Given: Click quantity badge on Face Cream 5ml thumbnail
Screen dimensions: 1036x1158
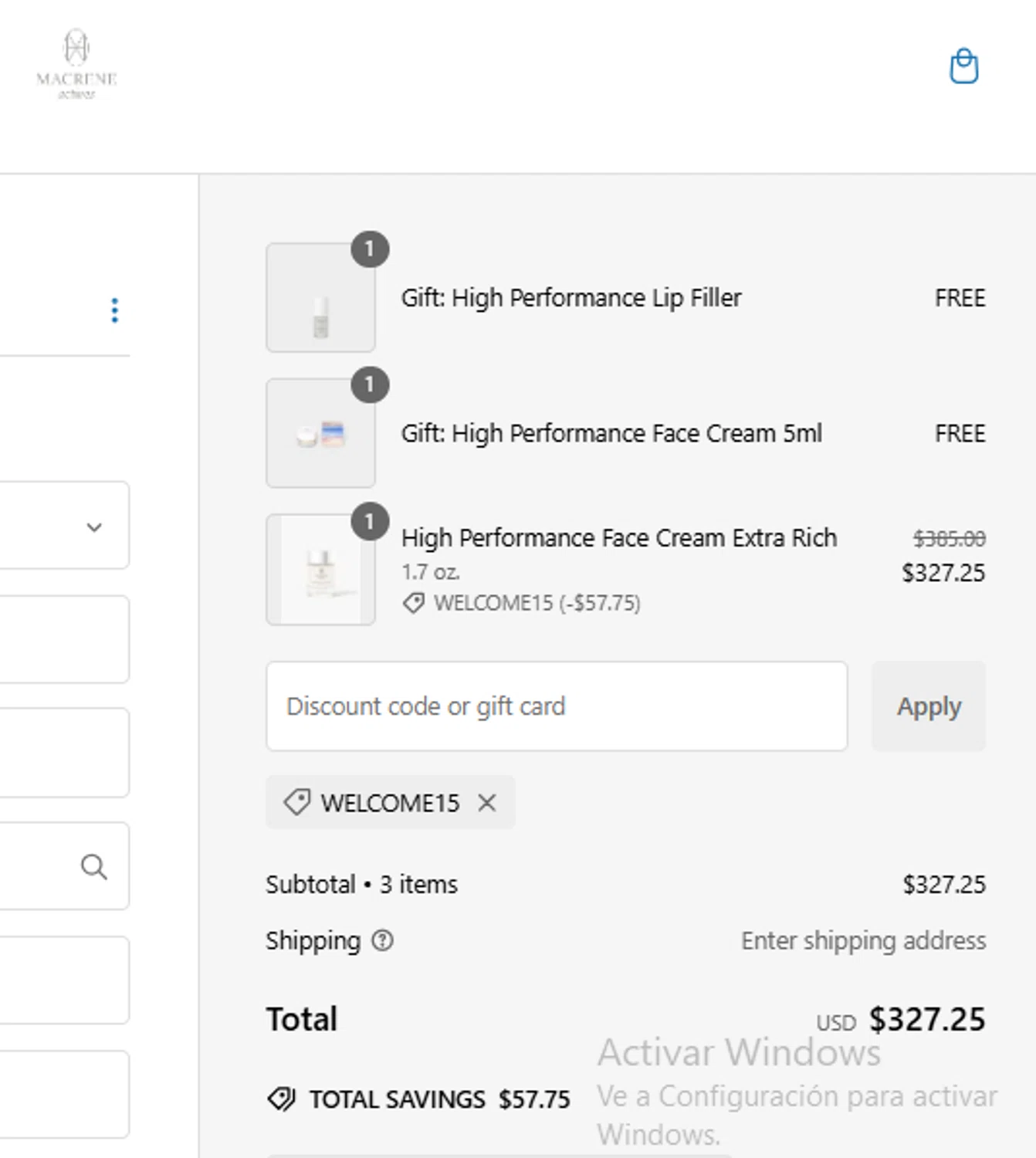Looking at the screenshot, I should [x=370, y=385].
